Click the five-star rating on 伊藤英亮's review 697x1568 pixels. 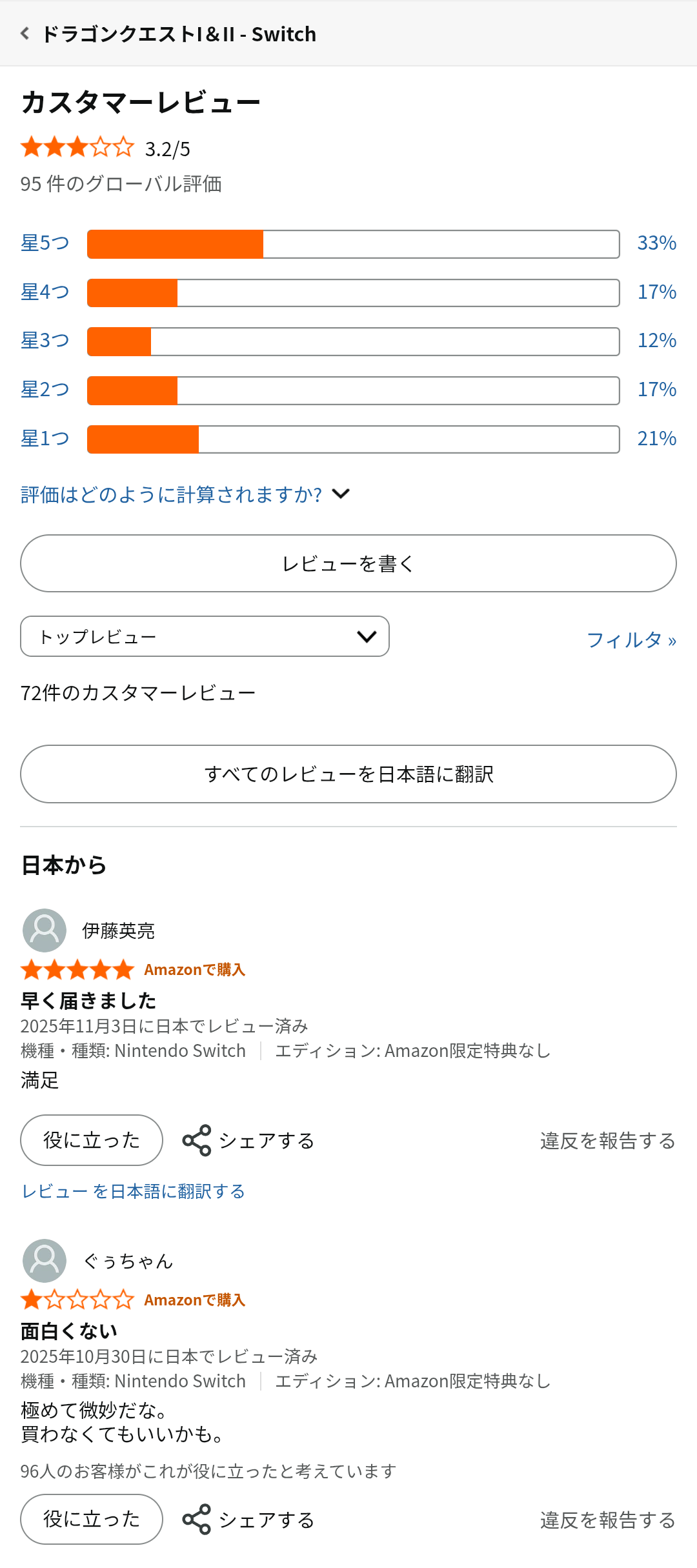pyautogui.click(x=77, y=969)
